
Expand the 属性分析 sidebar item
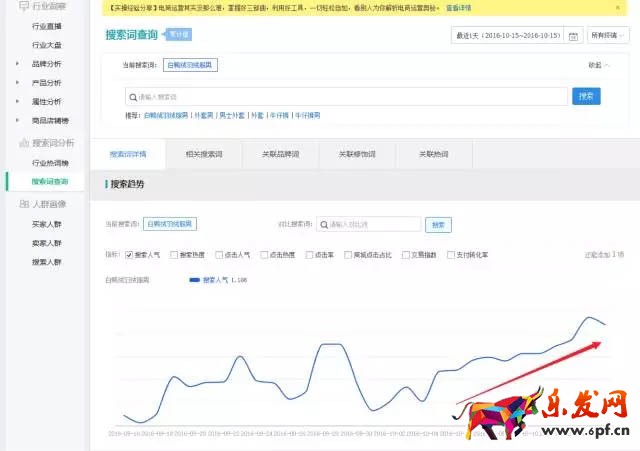coord(17,101)
